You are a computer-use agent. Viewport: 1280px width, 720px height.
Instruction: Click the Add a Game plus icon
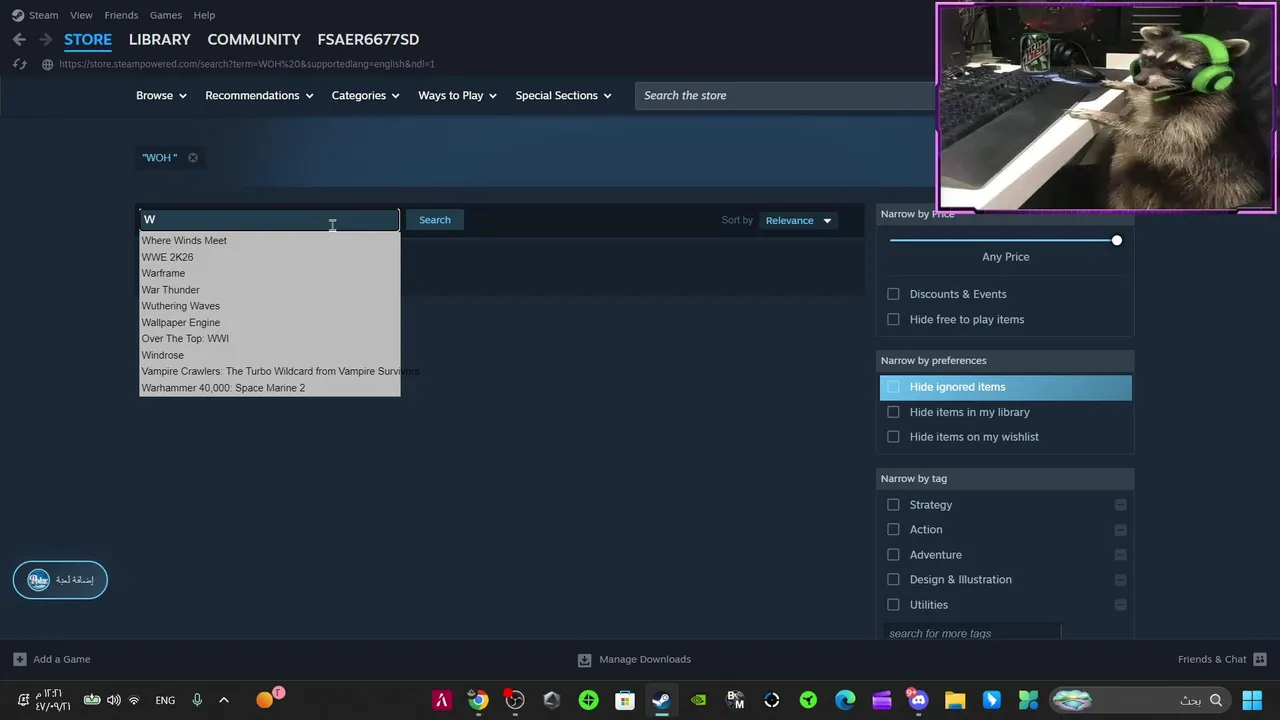(20, 659)
